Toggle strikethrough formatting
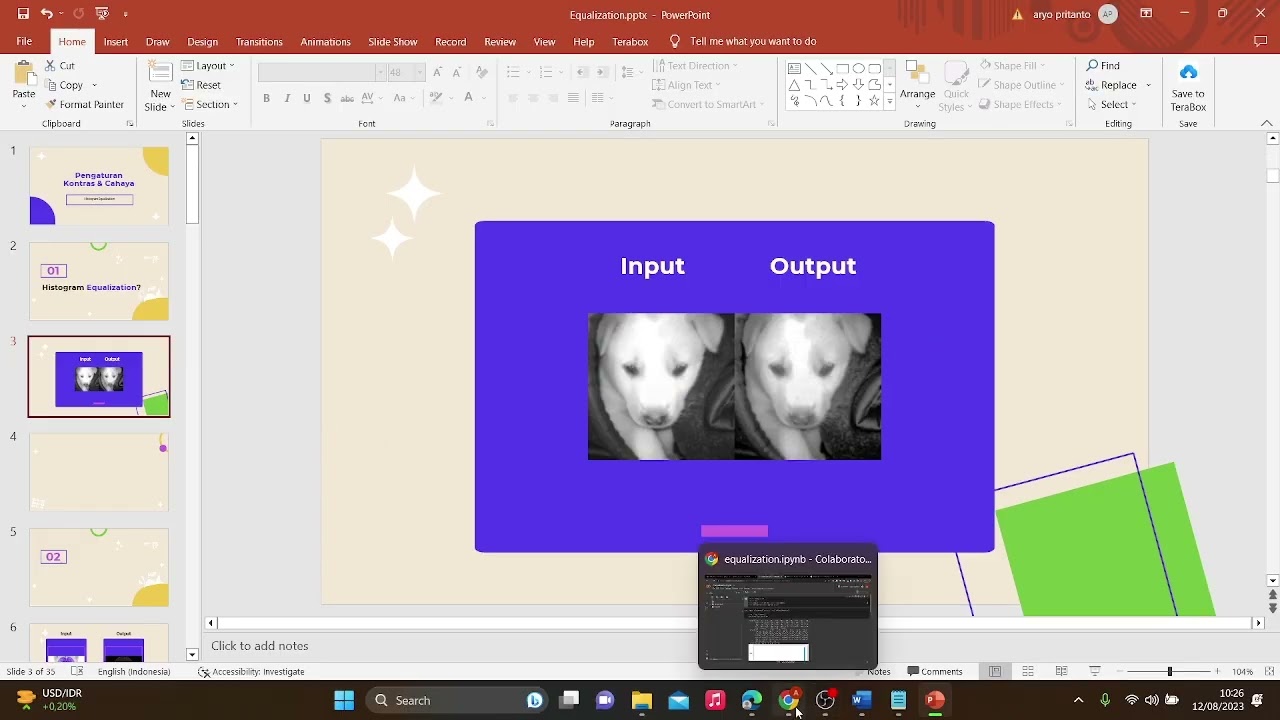The image size is (1280, 720). click(347, 98)
